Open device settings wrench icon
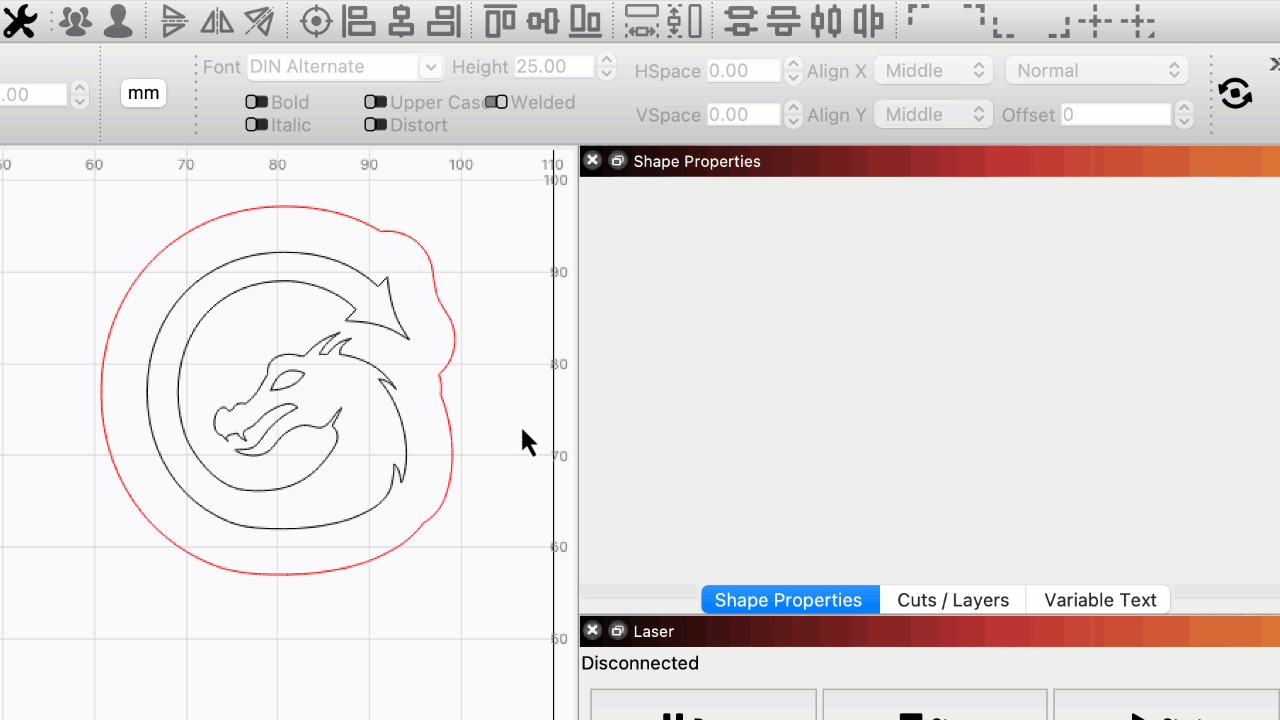 pos(19,20)
